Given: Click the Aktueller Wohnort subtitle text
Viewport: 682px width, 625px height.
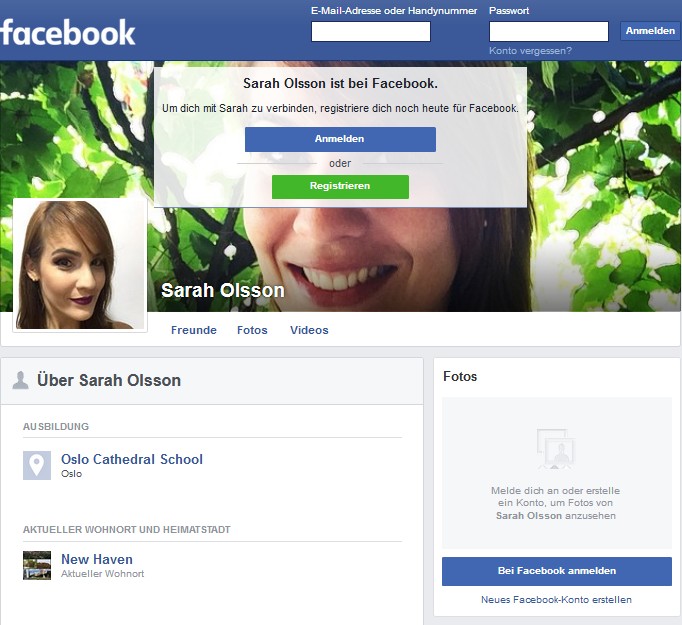Looking at the screenshot, I should [102, 574].
